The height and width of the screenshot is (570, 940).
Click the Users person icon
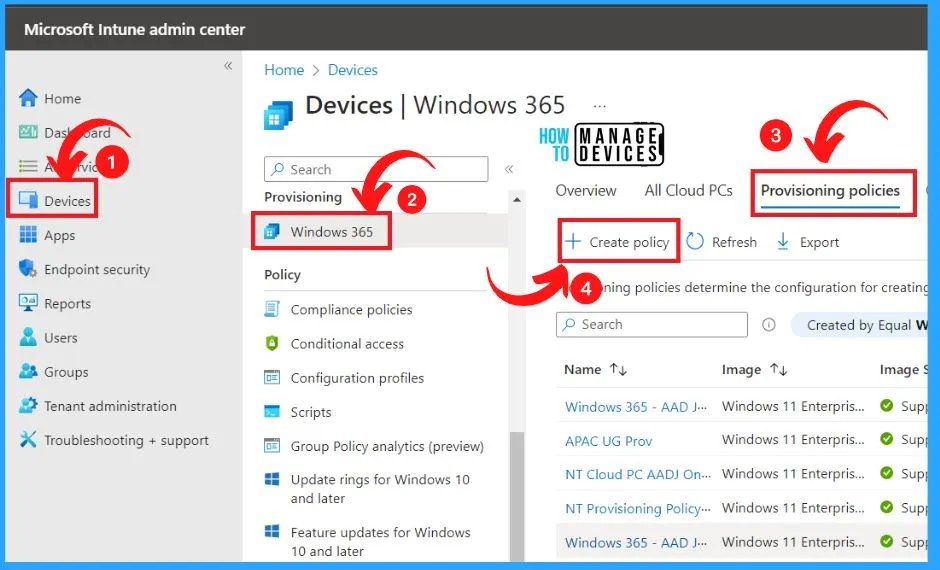point(28,337)
